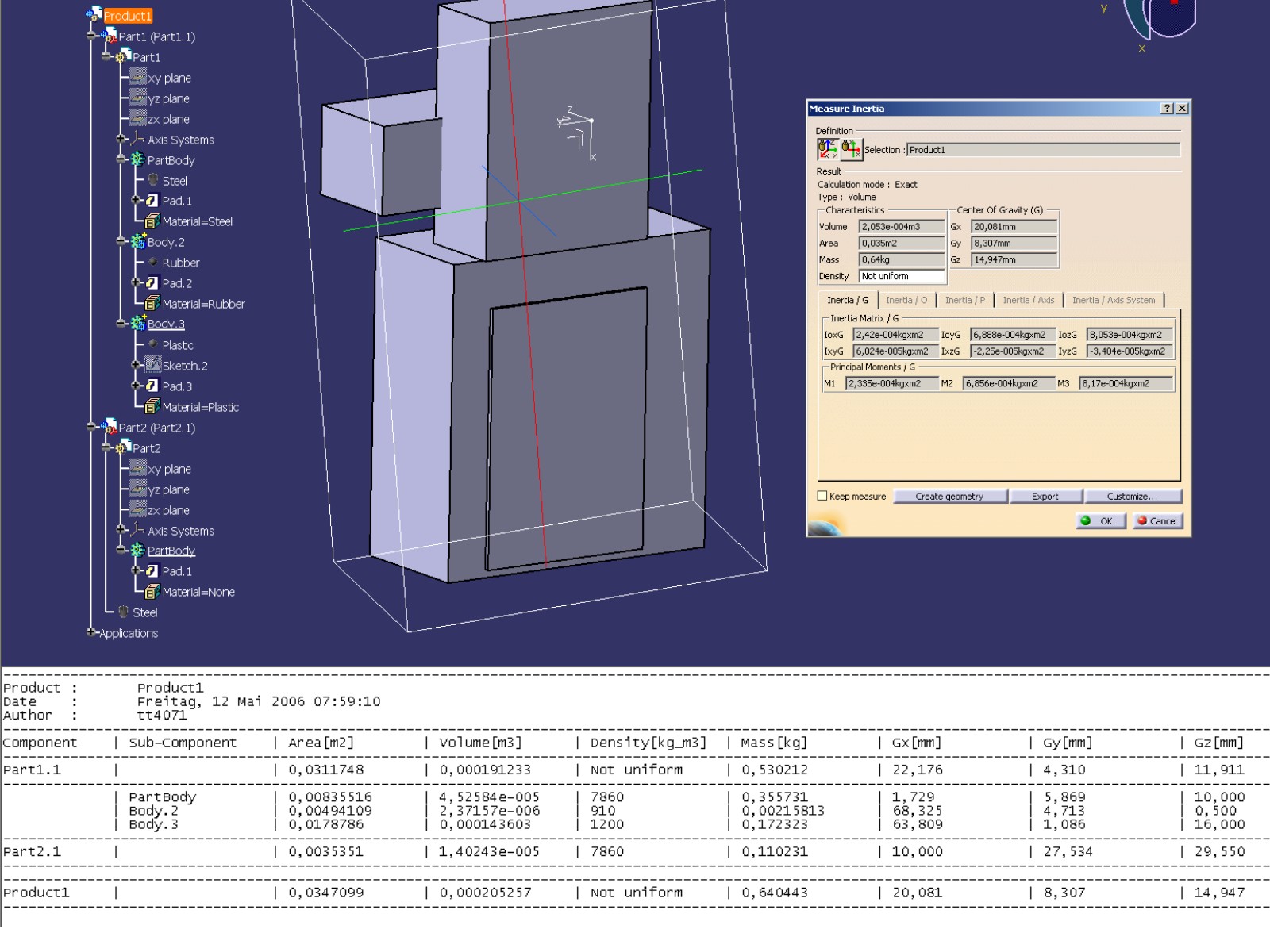Click the Selection field showing Product1

(x=1043, y=150)
